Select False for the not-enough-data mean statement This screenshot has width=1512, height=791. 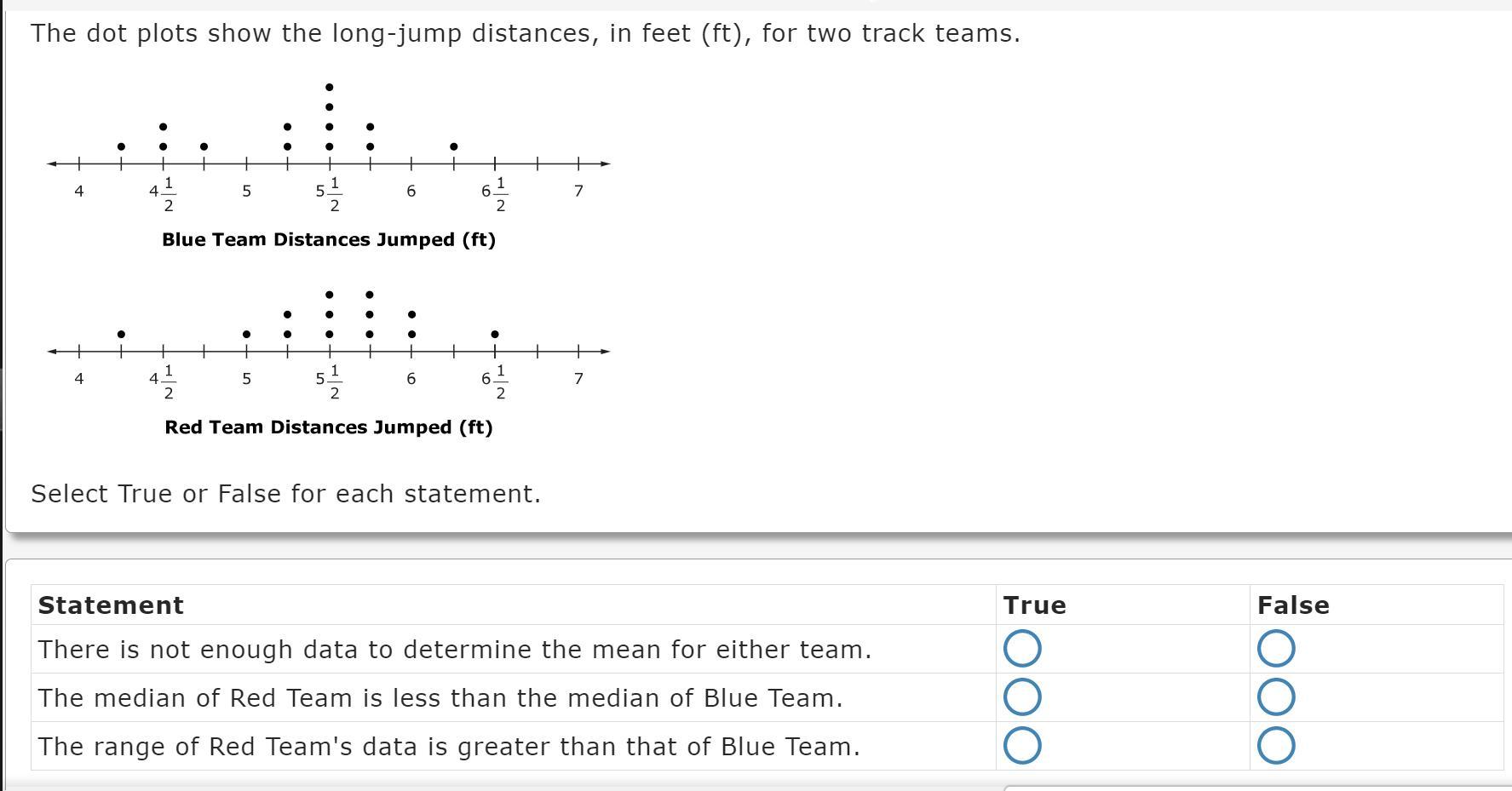tap(1276, 649)
